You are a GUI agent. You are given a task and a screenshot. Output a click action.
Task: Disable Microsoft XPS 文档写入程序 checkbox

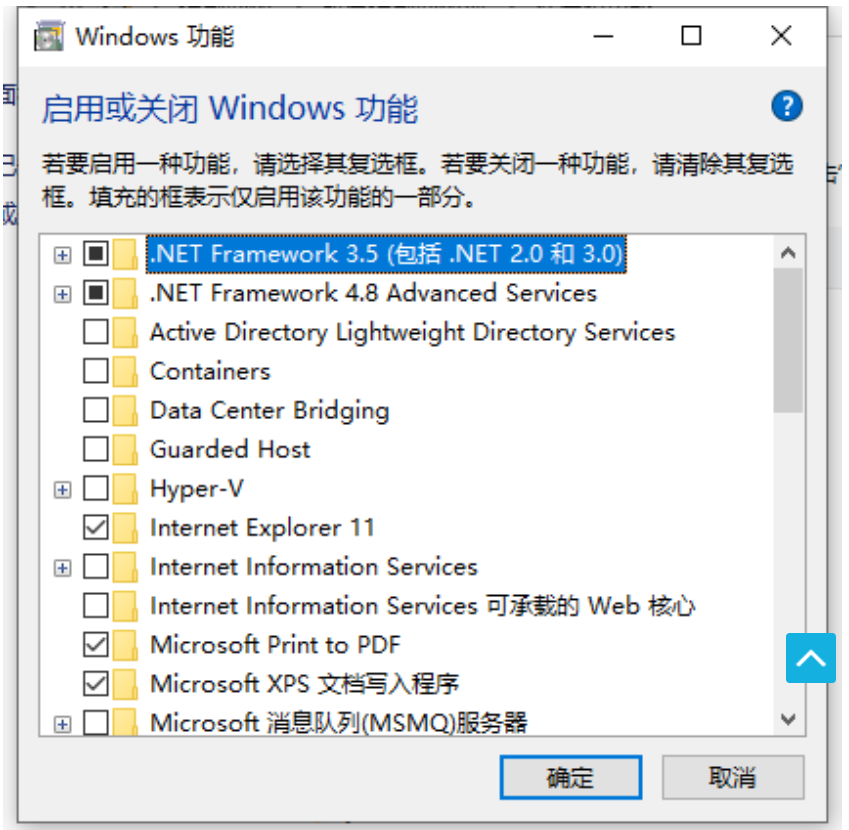96,684
